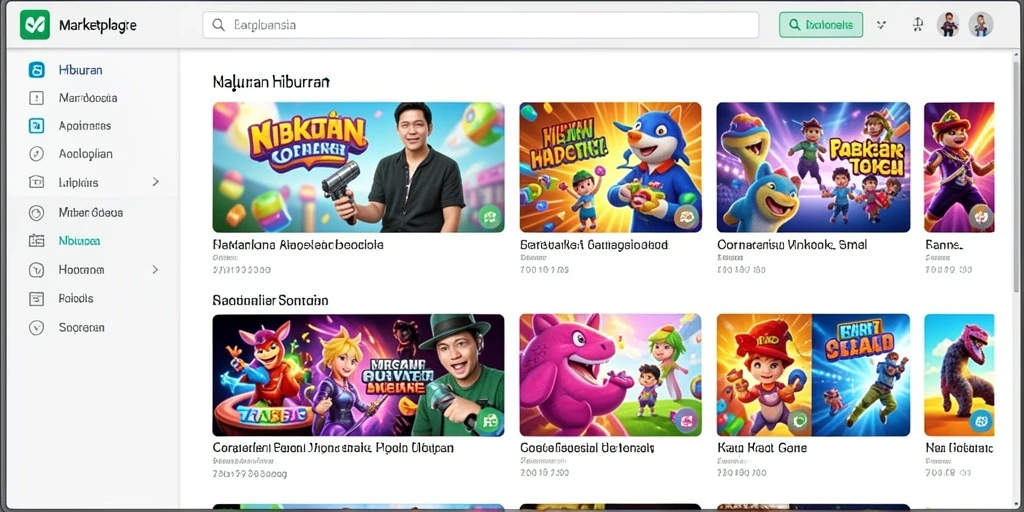This screenshot has width=1024, height=512.
Task: Open the purple-costume character thumbnail in the first row
Action: click(959, 167)
